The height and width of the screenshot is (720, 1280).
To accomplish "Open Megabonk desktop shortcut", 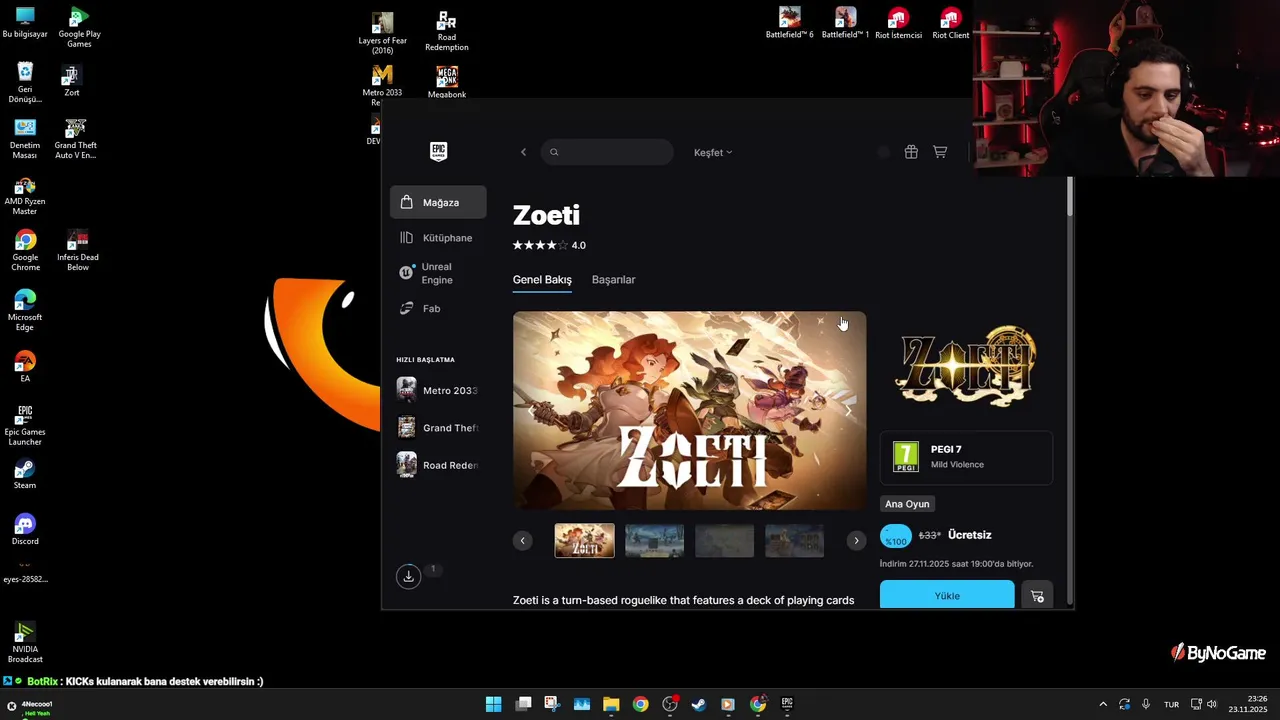I will [447, 82].
